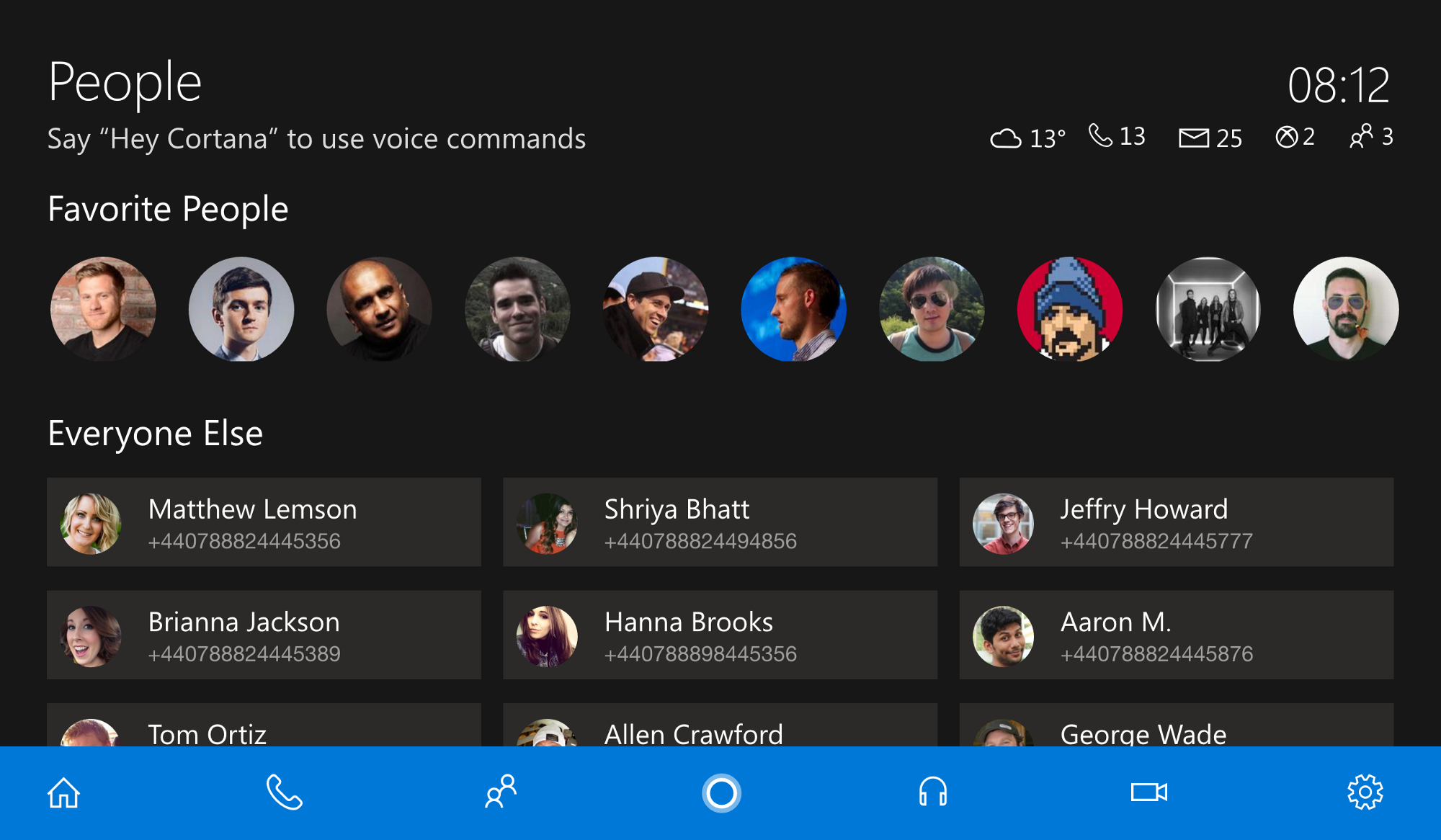1441x840 pixels.
Task: Select Shriya Bhatt contact
Action: [720, 522]
